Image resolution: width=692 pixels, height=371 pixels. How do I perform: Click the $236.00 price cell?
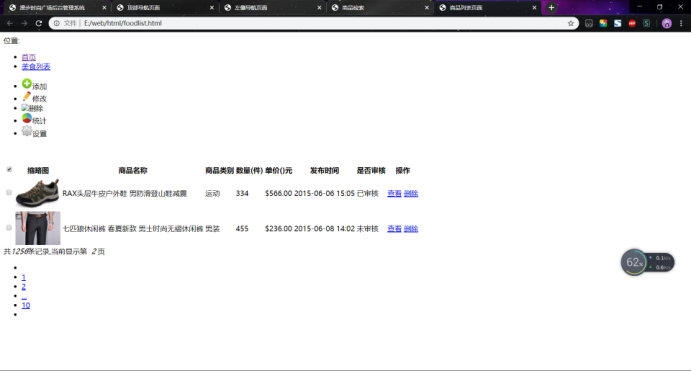(x=278, y=229)
